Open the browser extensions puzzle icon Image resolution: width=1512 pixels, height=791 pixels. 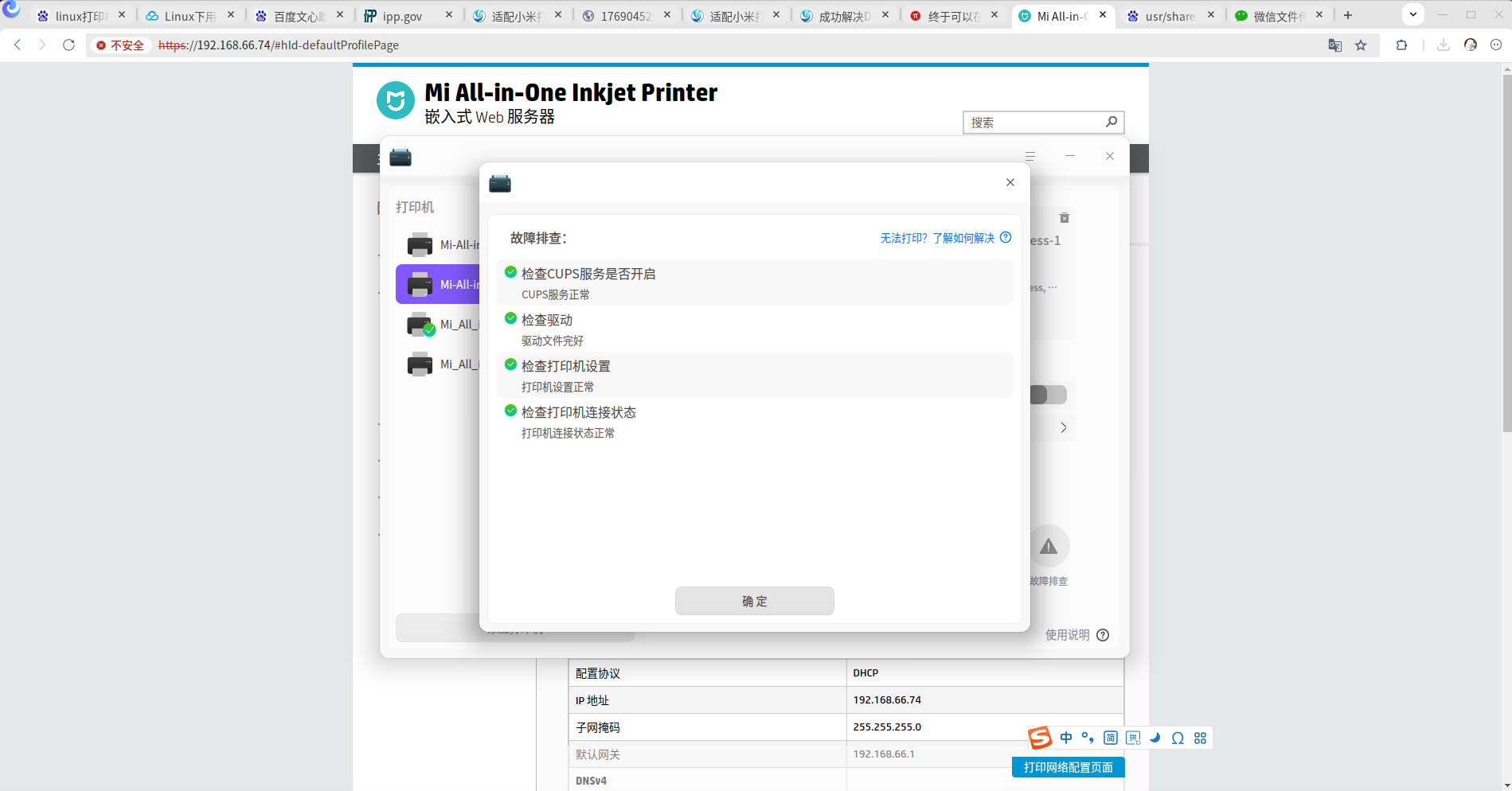pyautogui.click(x=1402, y=45)
